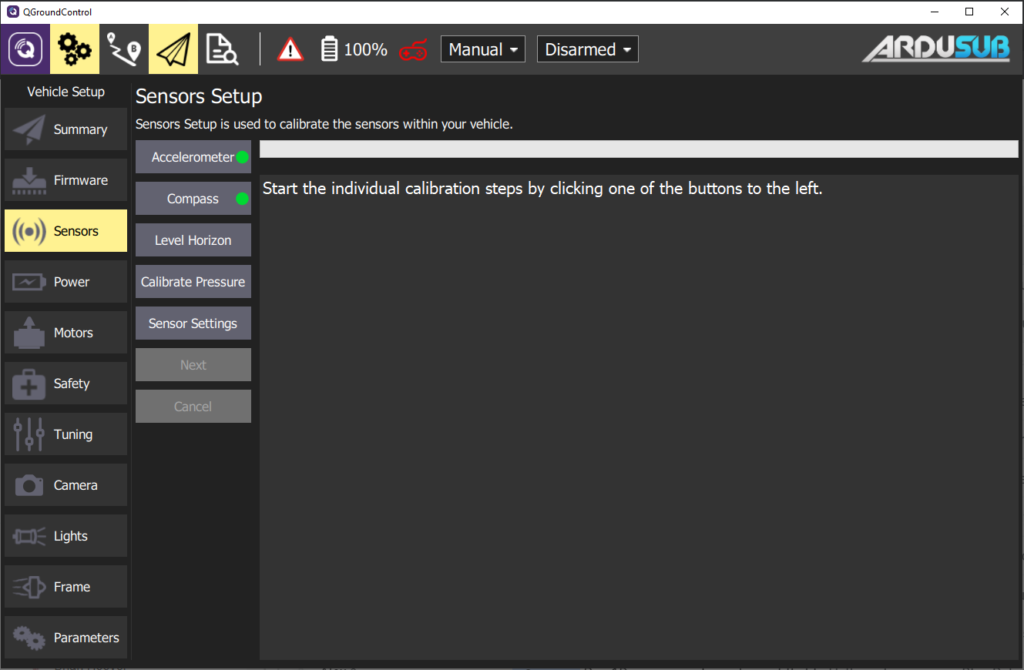Screen dimensions: 1024x670
Task: Click the vehicle messages warning triangle
Action: pos(289,48)
